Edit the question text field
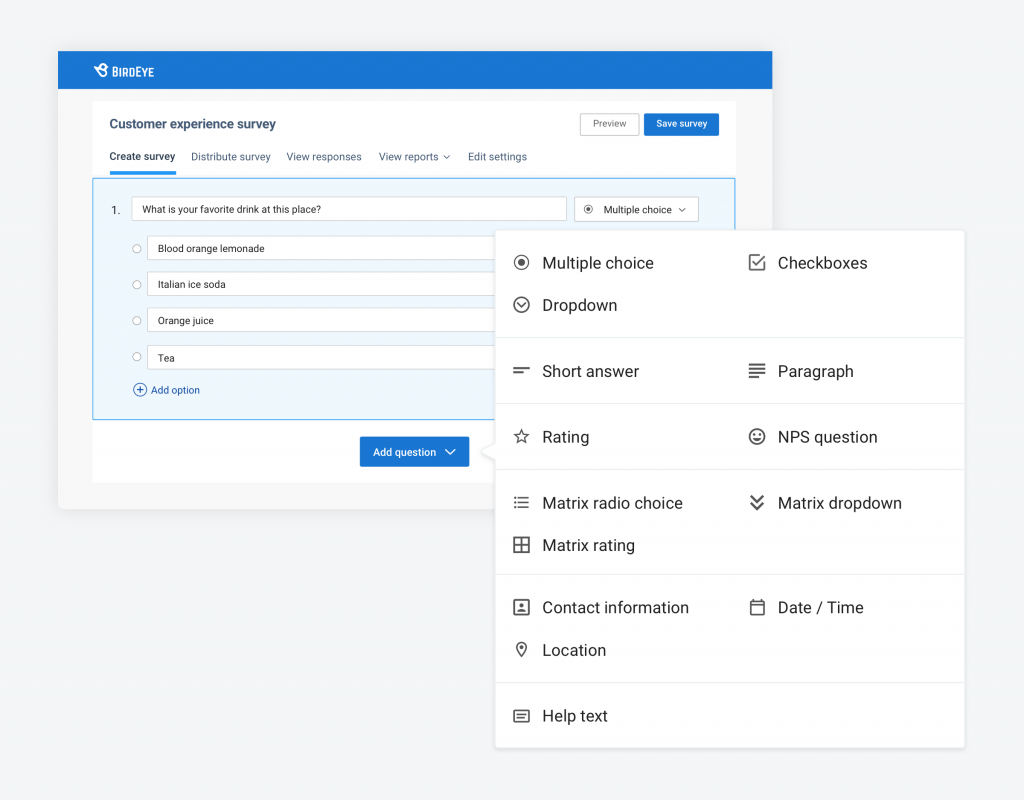 click(349, 209)
